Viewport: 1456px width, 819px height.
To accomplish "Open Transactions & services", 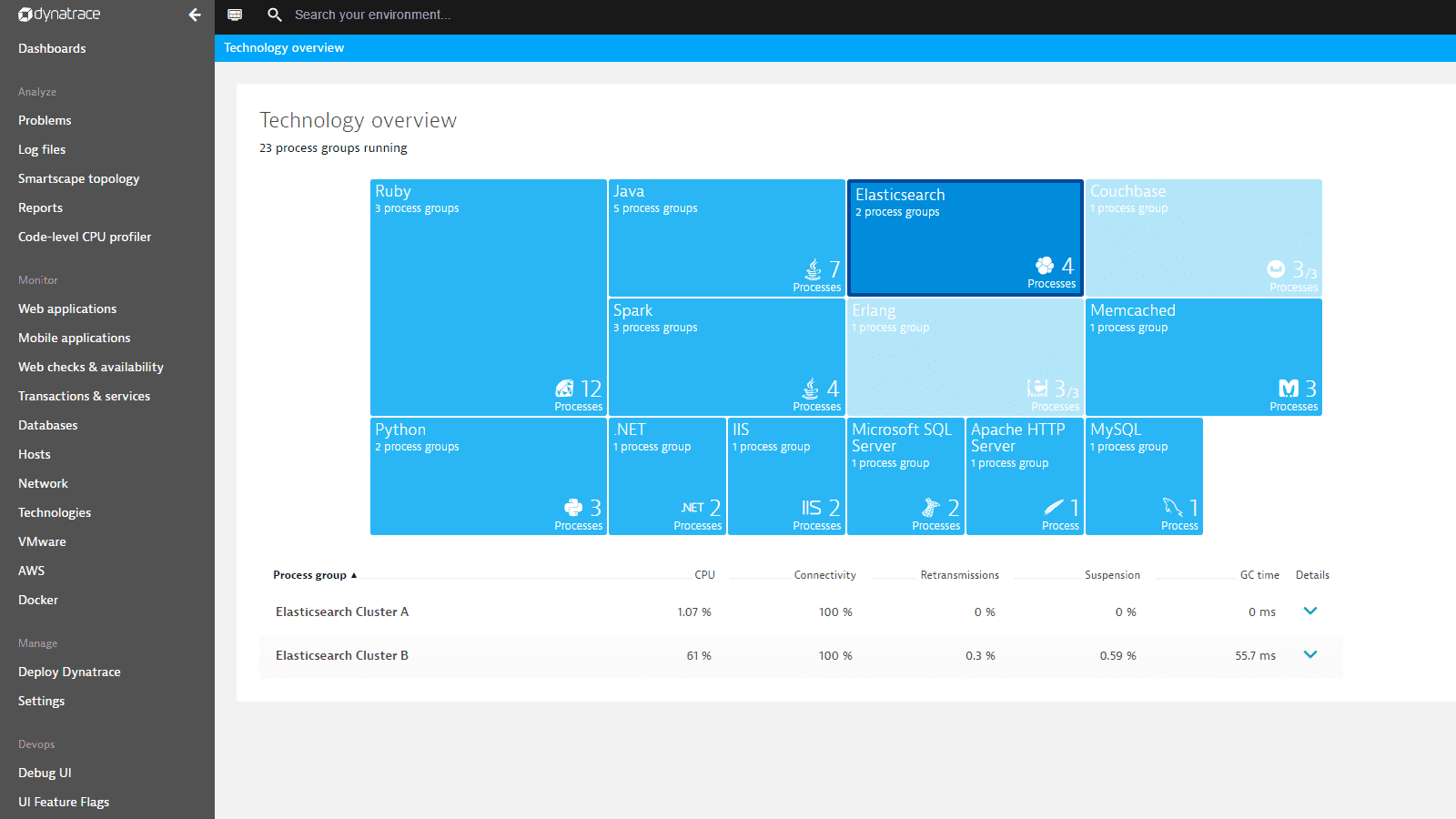I will (x=85, y=396).
